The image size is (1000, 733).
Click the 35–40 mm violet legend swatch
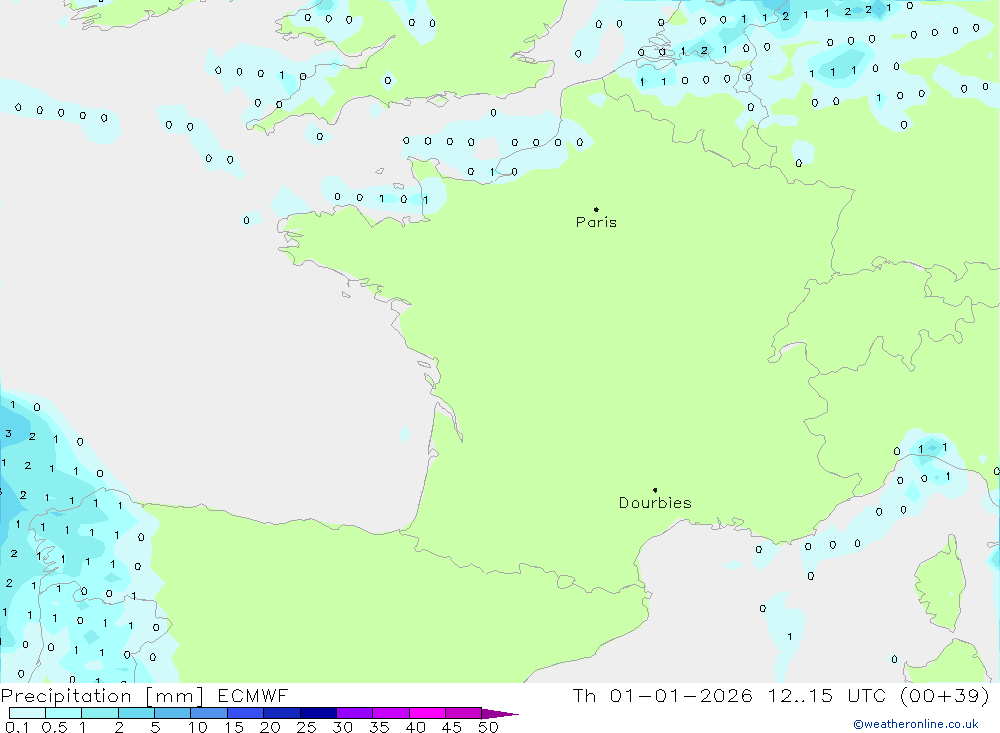[391, 713]
